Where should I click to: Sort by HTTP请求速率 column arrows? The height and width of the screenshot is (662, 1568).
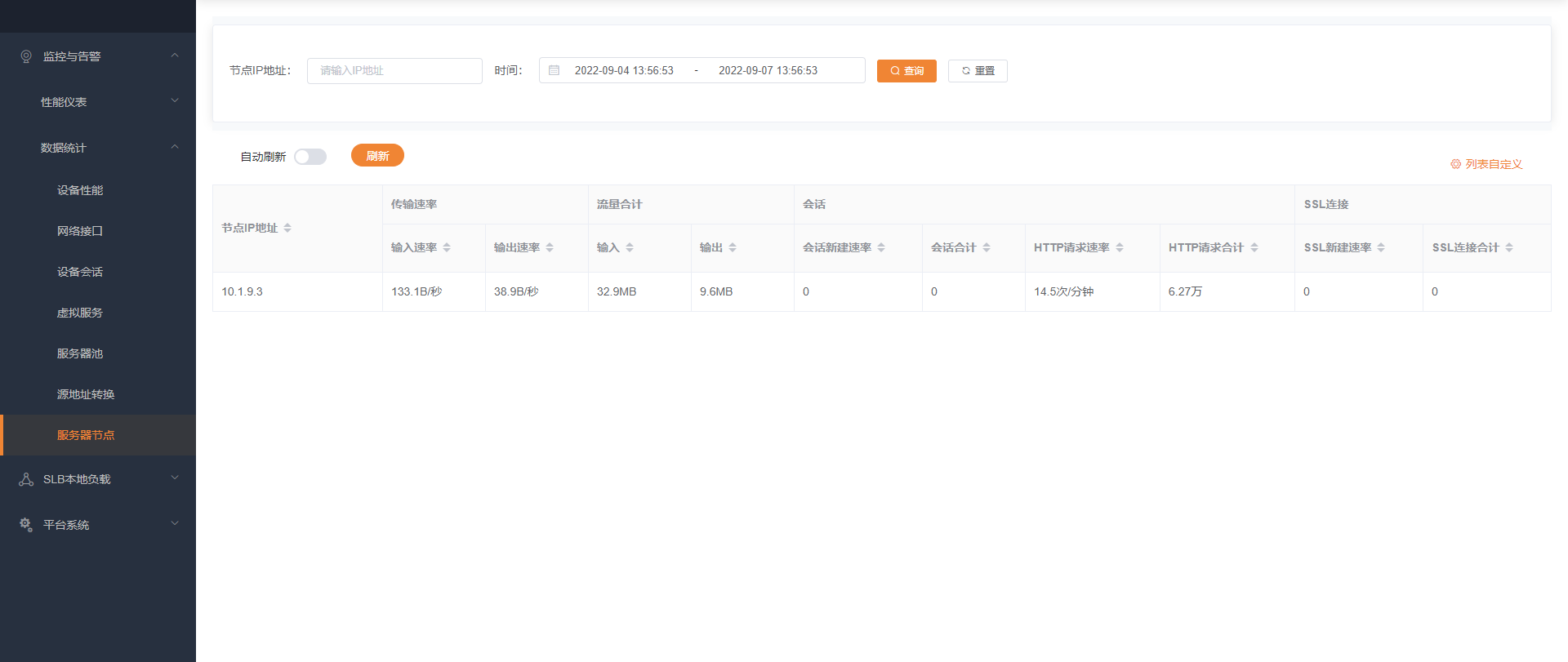(x=1120, y=248)
